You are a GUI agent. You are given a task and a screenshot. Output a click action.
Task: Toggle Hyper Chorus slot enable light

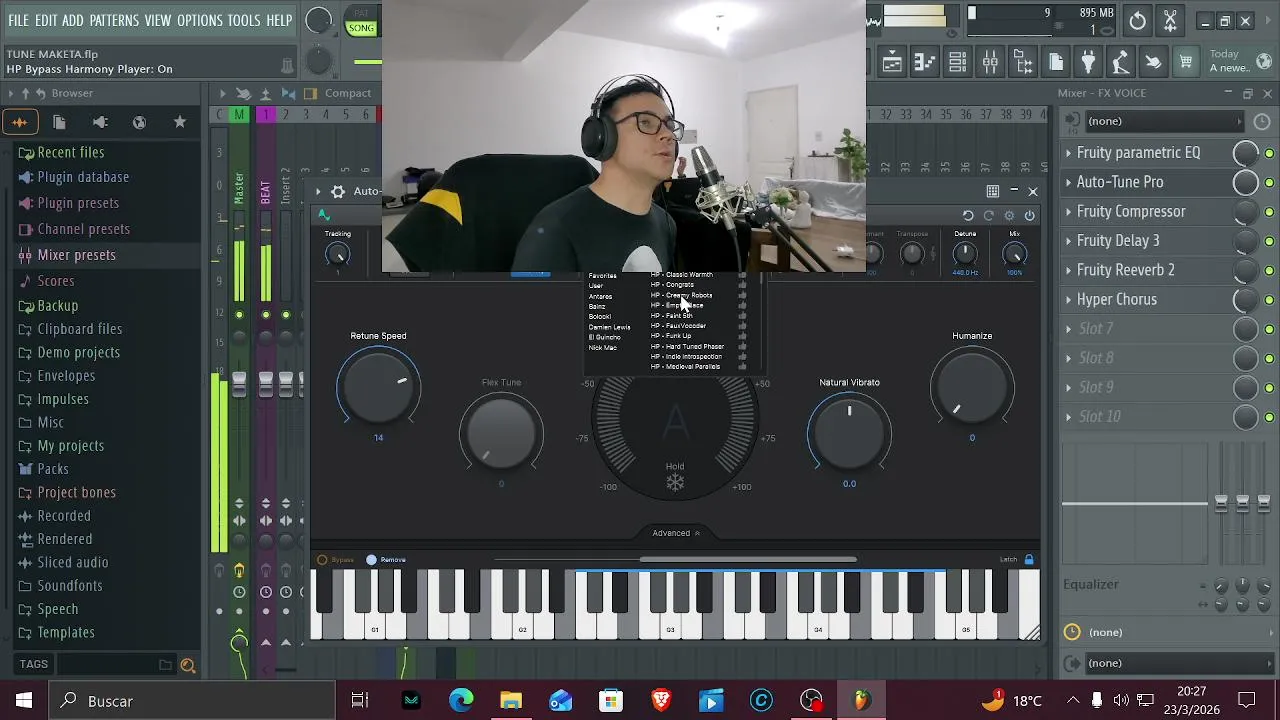pyautogui.click(x=1269, y=300)
